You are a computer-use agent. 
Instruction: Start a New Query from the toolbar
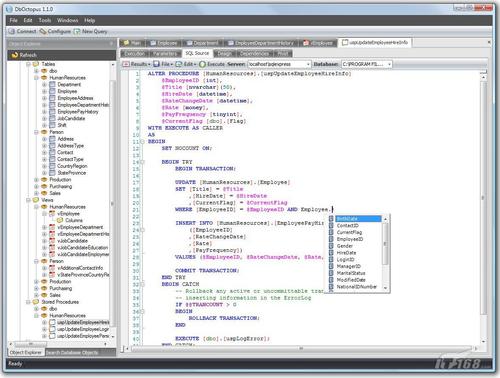(91, 31)
